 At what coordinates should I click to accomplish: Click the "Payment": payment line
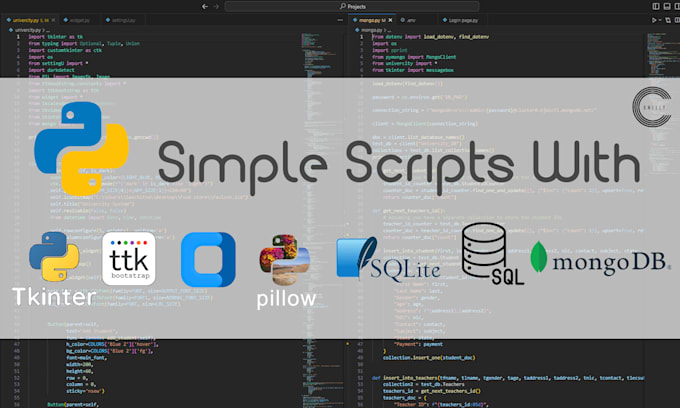tap(418, 344)
